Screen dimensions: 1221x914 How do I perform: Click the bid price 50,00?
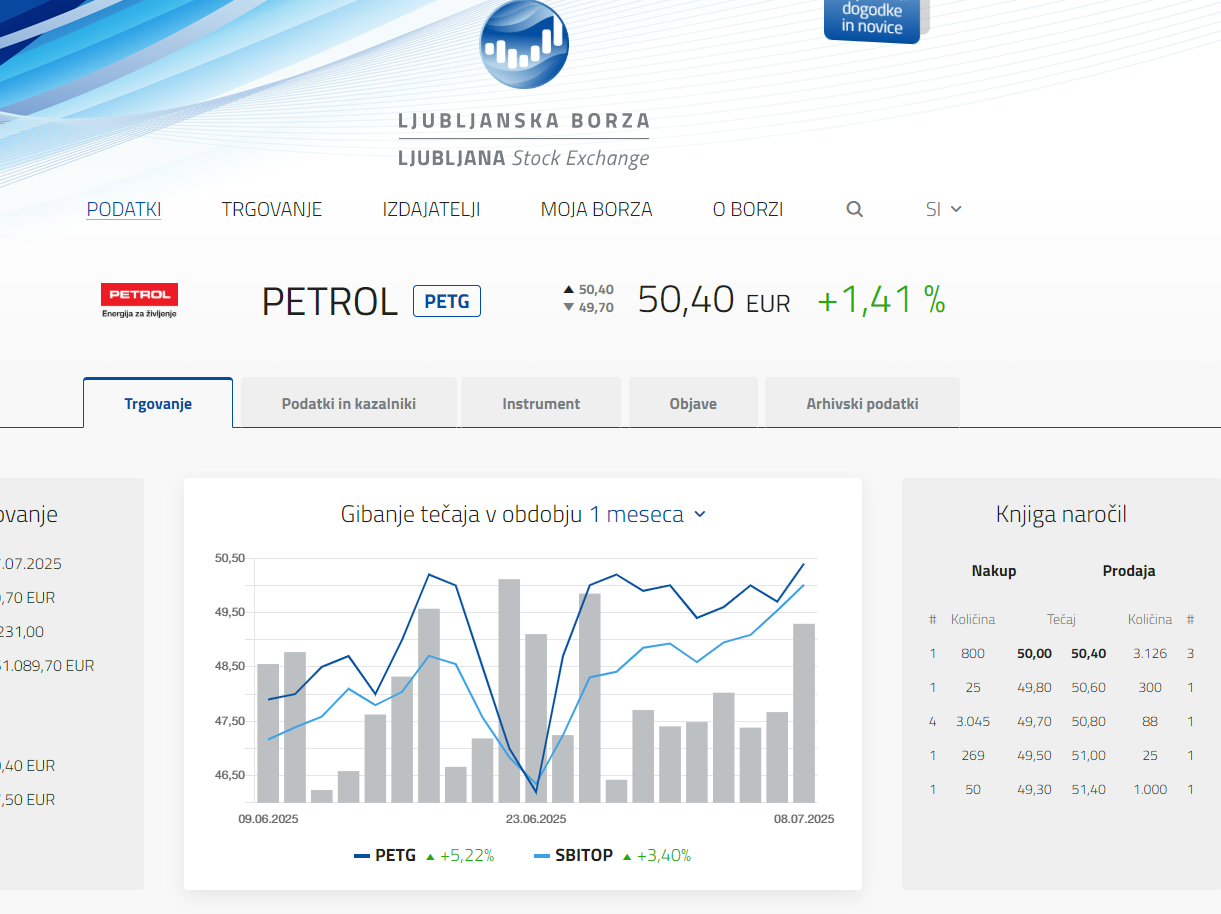1034,653
